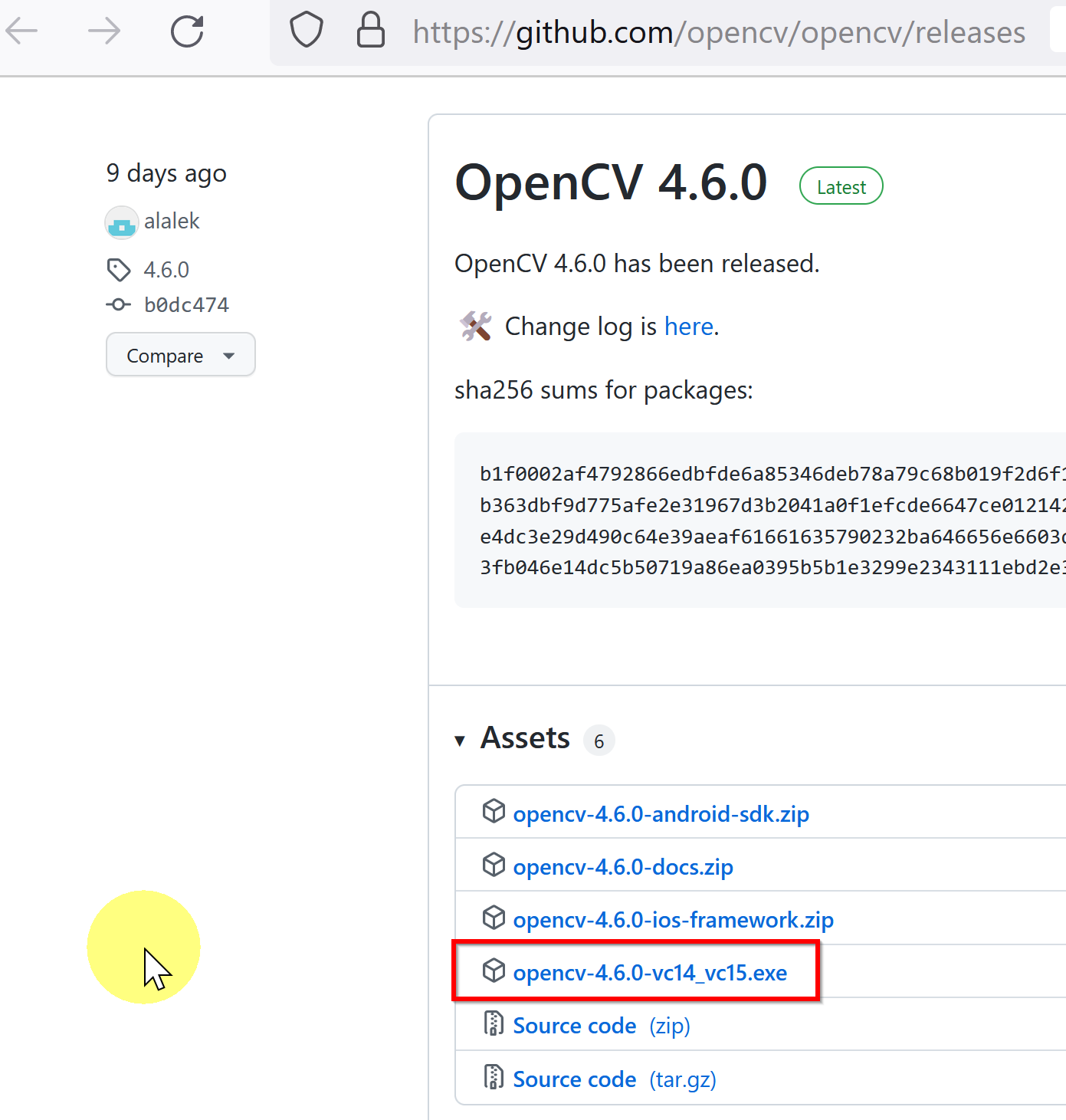Click the sha256 line starting b363dbf9d
This screenshot has height=1120, width=1066.
(x=772, y=505)
